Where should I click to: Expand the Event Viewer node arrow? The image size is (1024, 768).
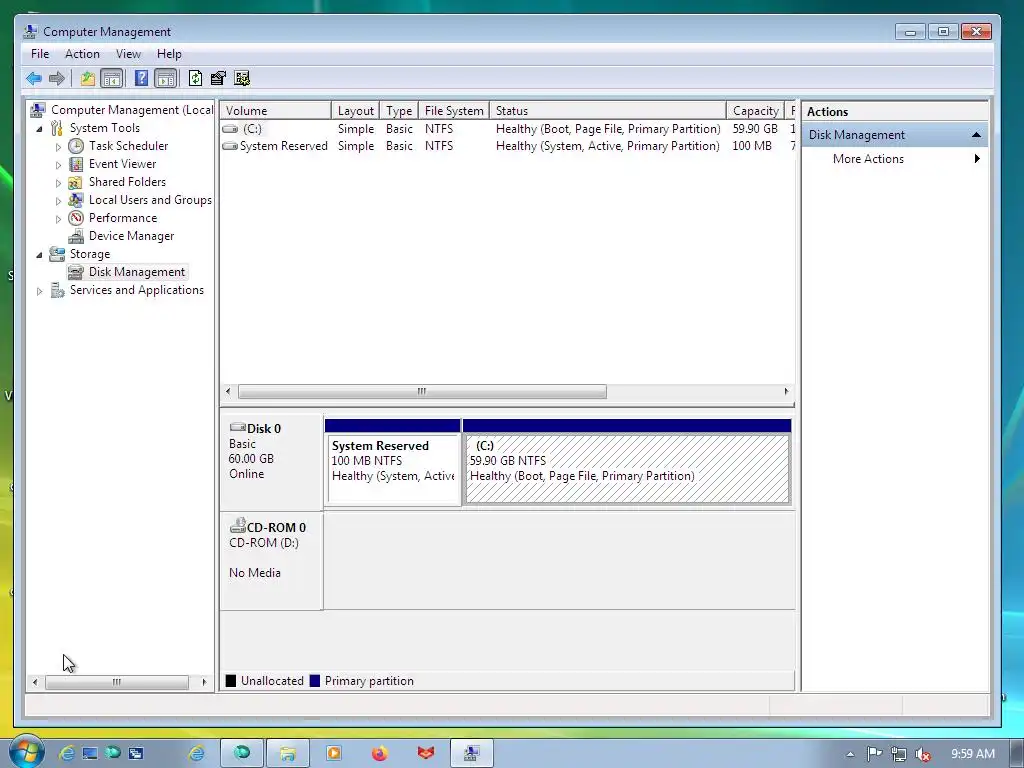pyautogui.click(x=58, y=165)
